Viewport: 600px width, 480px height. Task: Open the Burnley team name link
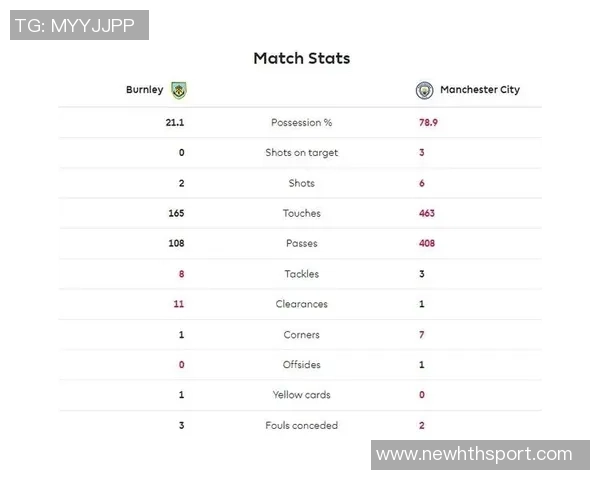coord(144,90)
